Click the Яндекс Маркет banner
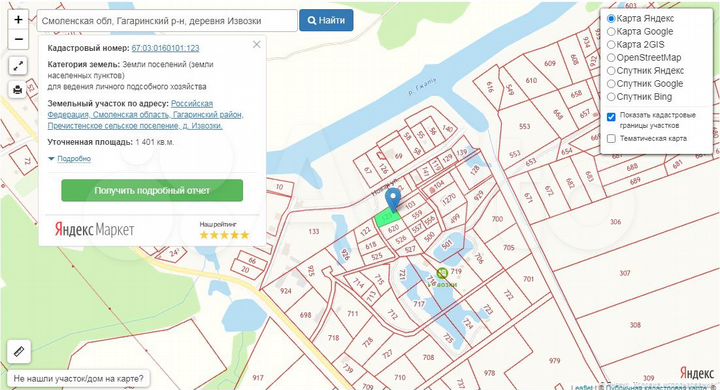This screenshot has height=390, width=720. click(x=95, y=229)
